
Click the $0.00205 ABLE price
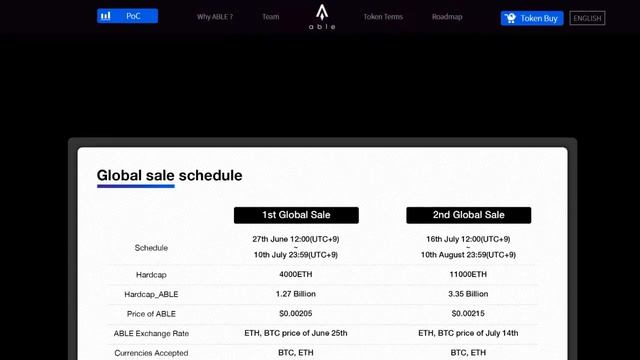pos(296,313)
